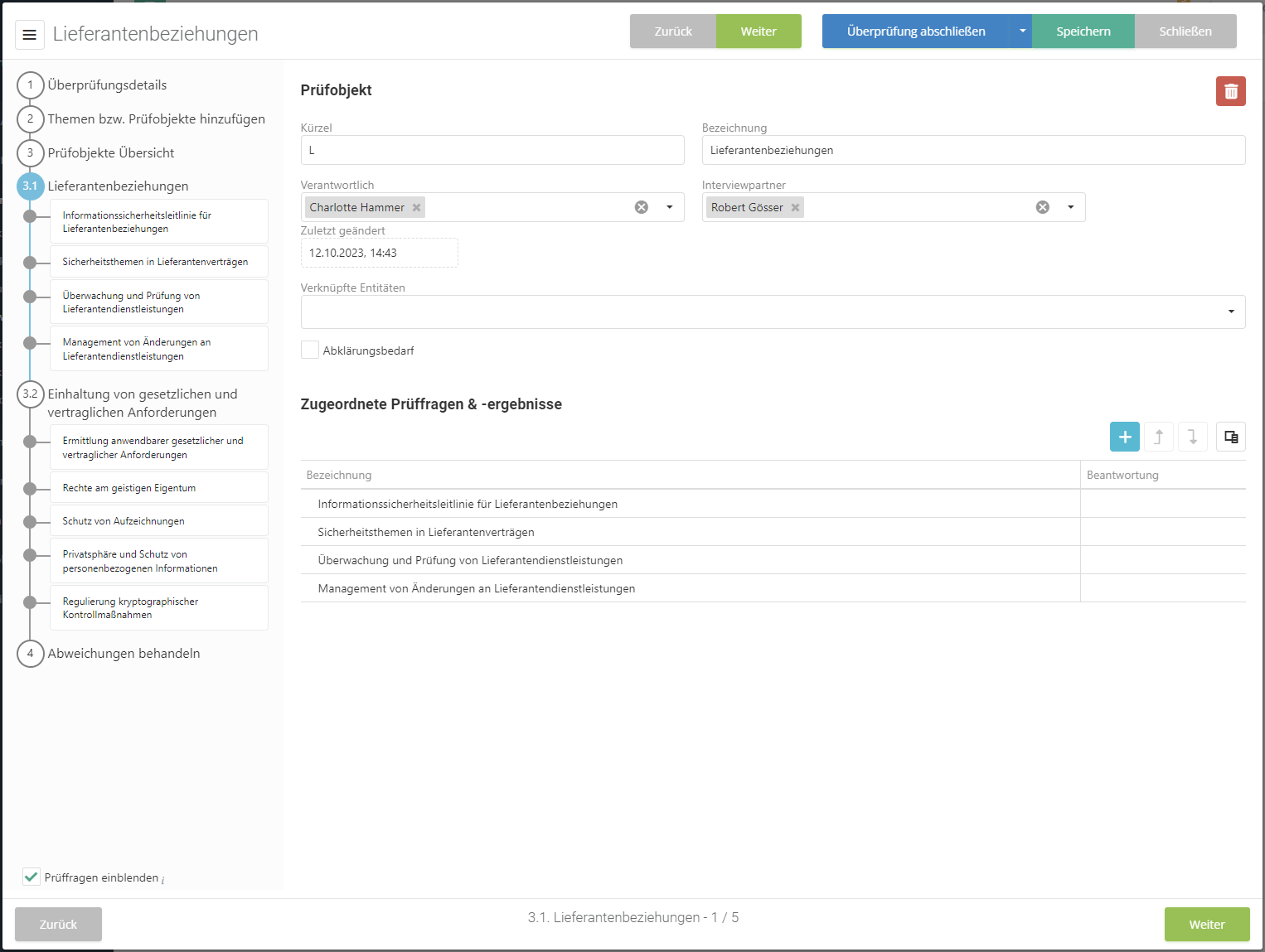Expand the Verantwortlich dropdown
The image size is (1265, 952).
pos(669,207)
